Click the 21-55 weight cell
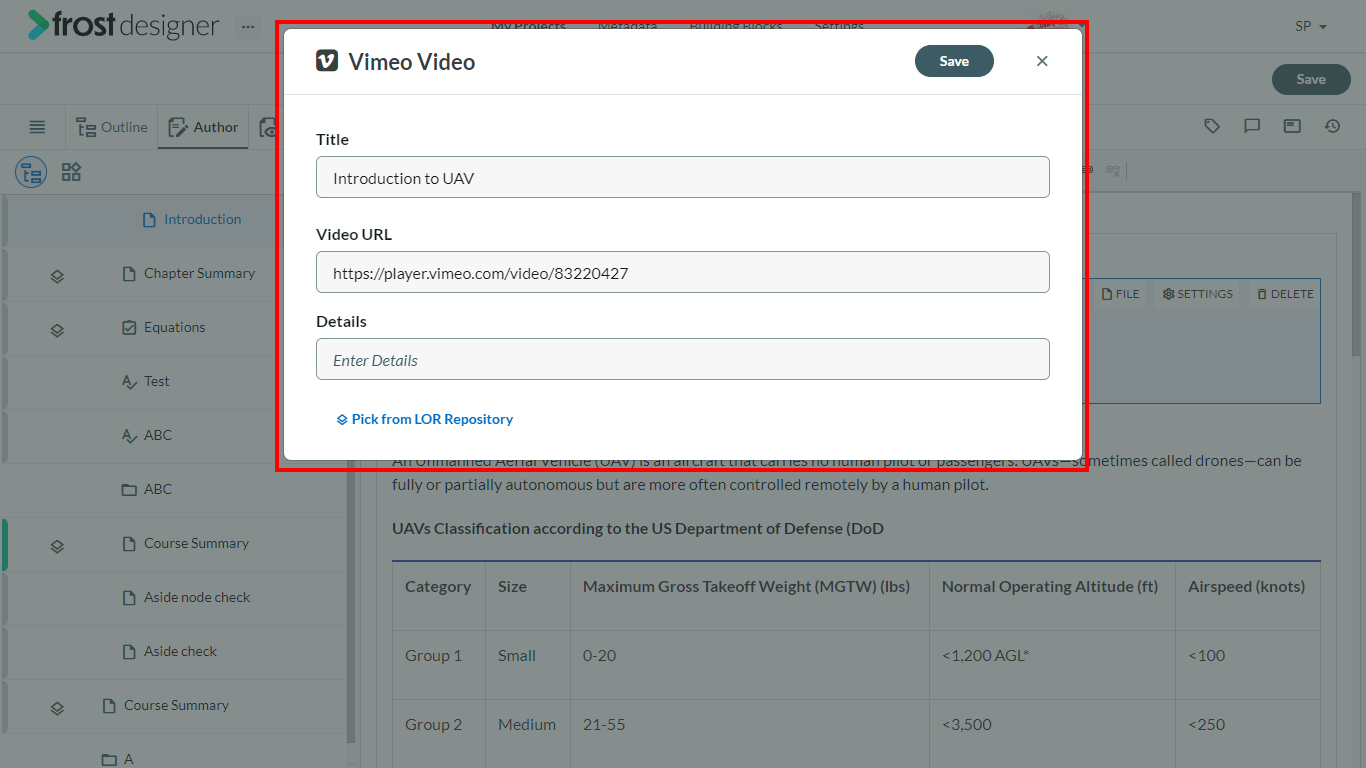This screenshot has width=1366, height=768. [749, 734]
